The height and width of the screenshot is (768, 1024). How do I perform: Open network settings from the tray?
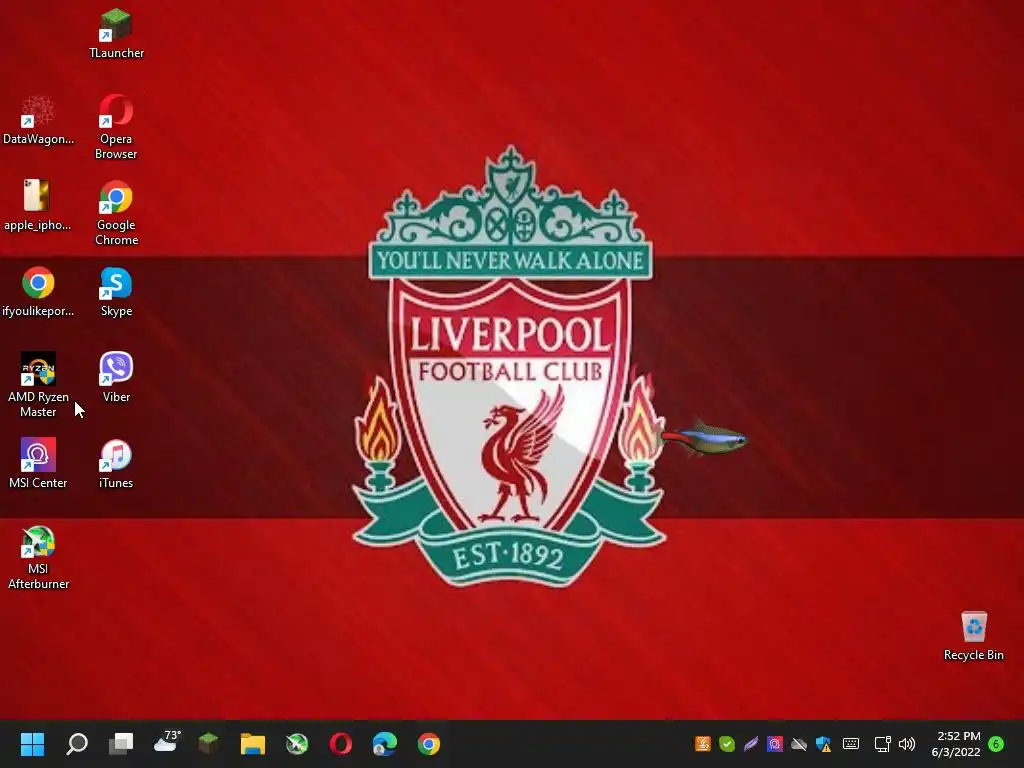tap(882, 744)
